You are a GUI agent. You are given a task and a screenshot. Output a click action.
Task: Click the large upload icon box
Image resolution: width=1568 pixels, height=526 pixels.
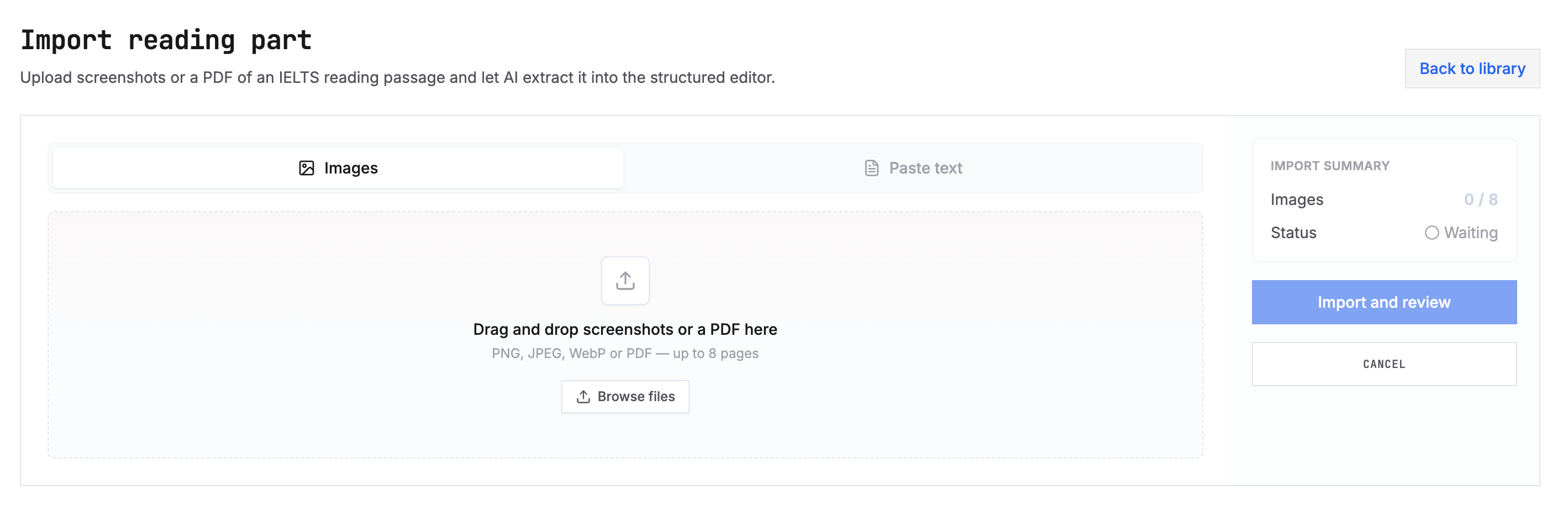coord(625,281)
